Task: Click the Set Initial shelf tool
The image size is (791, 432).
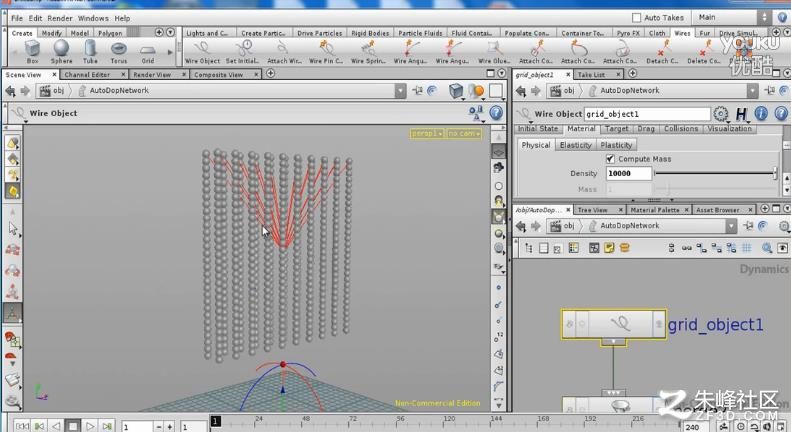Action: click(x=243, y=52)
